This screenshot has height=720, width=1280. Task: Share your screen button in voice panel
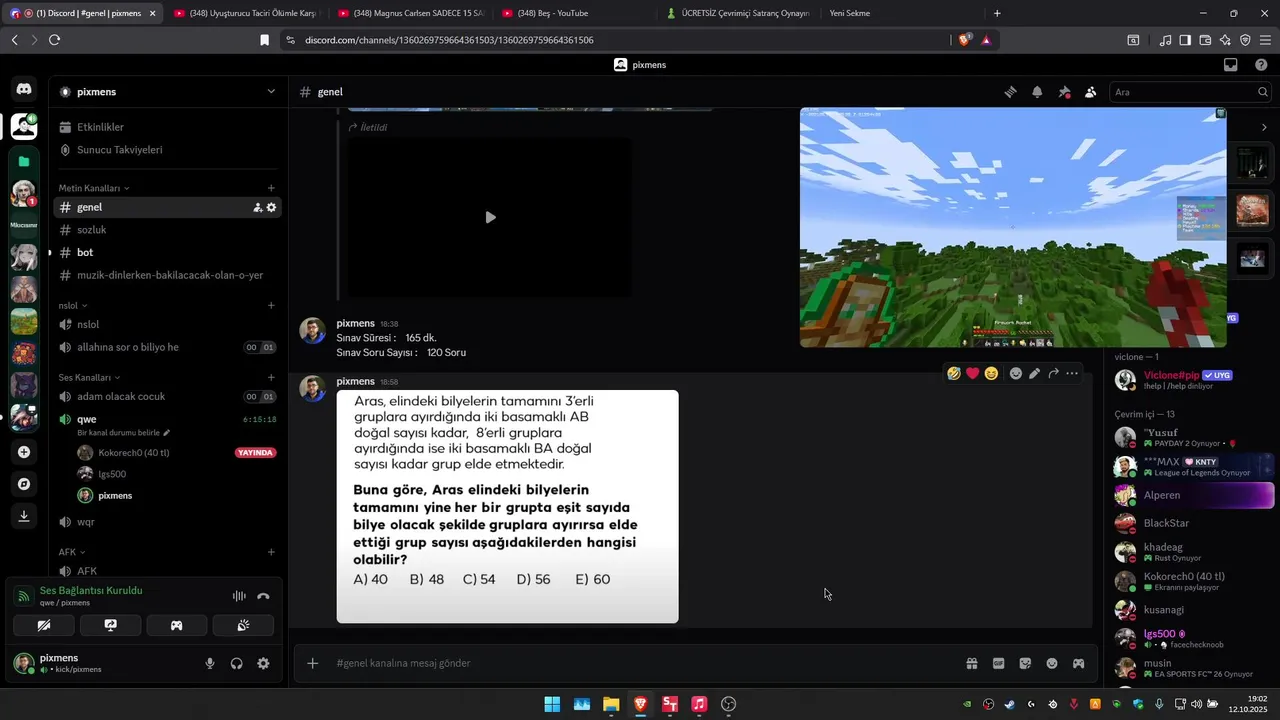pos(110,625)
